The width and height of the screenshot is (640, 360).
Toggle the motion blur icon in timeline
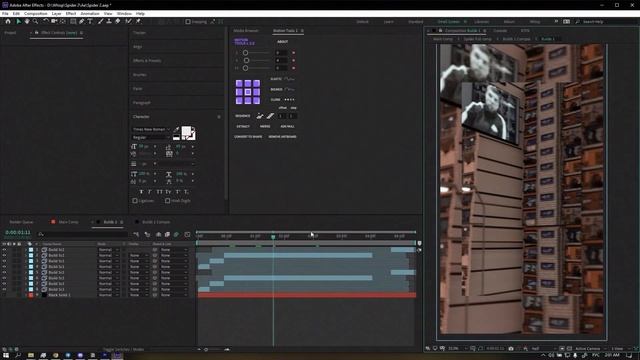176,235
